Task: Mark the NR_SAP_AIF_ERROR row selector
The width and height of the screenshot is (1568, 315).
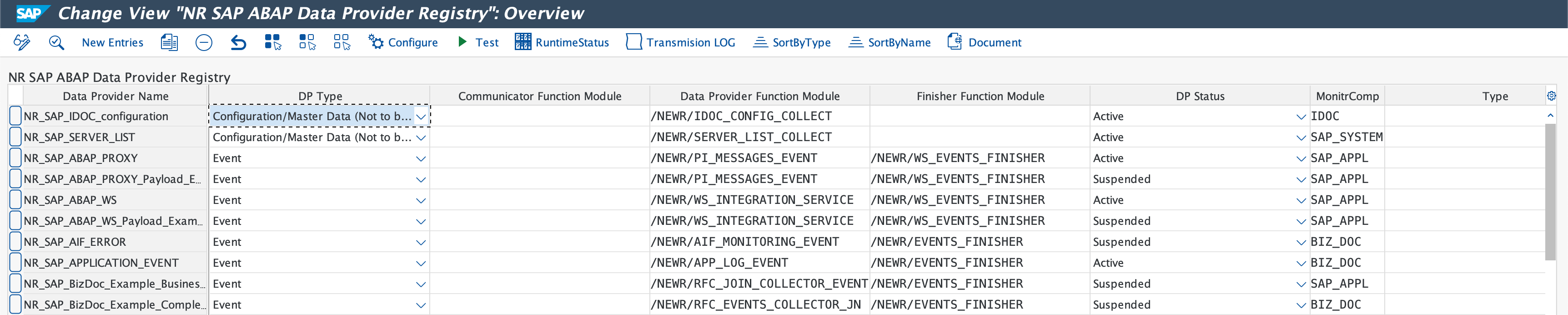Action: click(x=15, y=242)
